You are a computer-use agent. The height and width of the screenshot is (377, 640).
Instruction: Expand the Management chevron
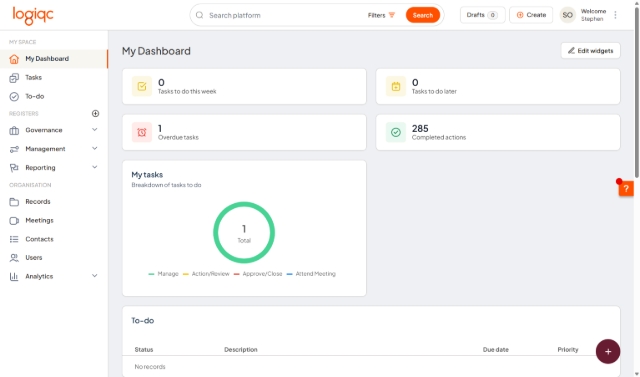pyautogui.click(x=95, y=149)
